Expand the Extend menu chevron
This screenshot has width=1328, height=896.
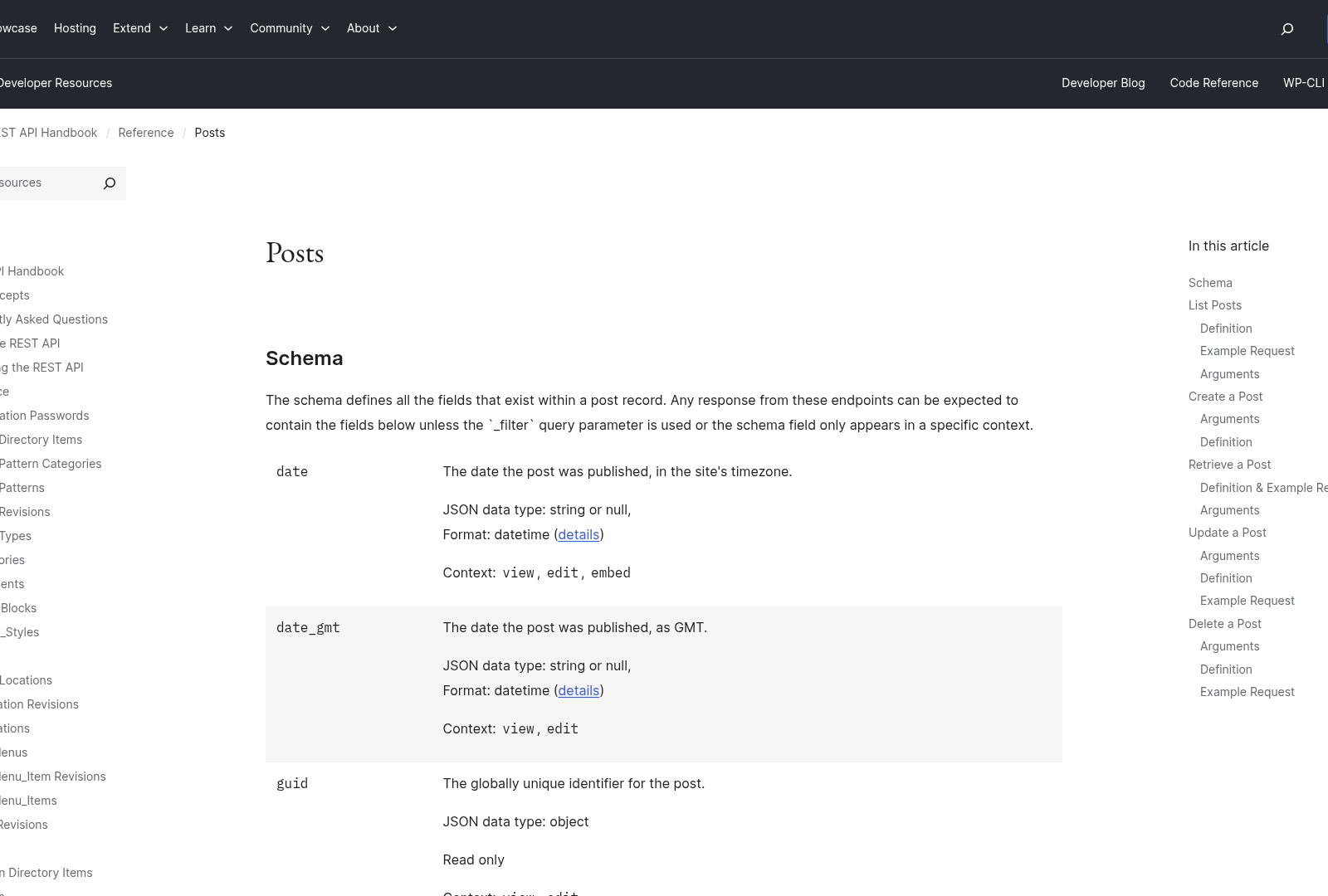pos(164,28)
